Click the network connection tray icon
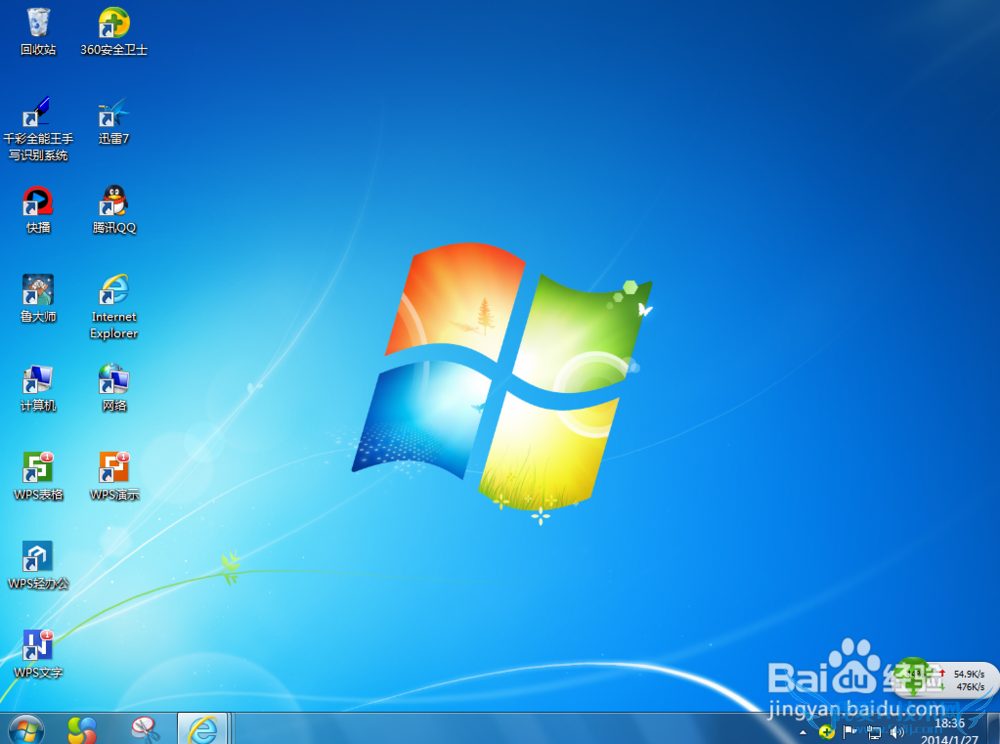1000x744 pixels. [874, 732]
